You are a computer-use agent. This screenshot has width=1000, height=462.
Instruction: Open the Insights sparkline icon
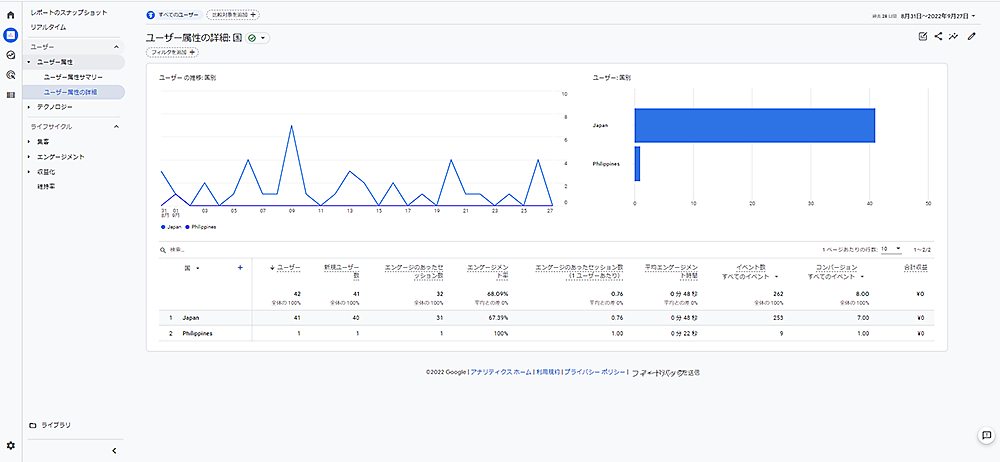[954, 37]
